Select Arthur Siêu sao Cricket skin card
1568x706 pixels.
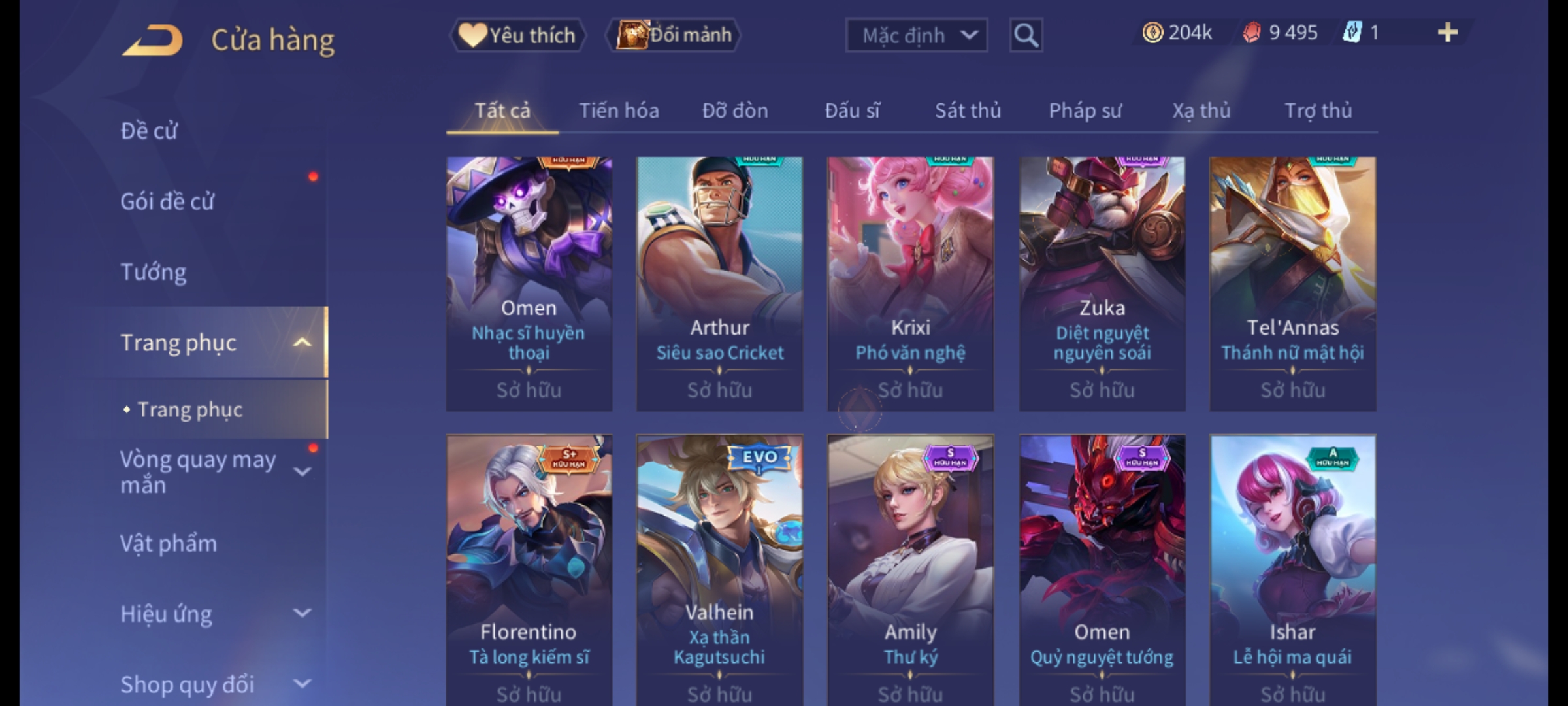pos(719,284)
